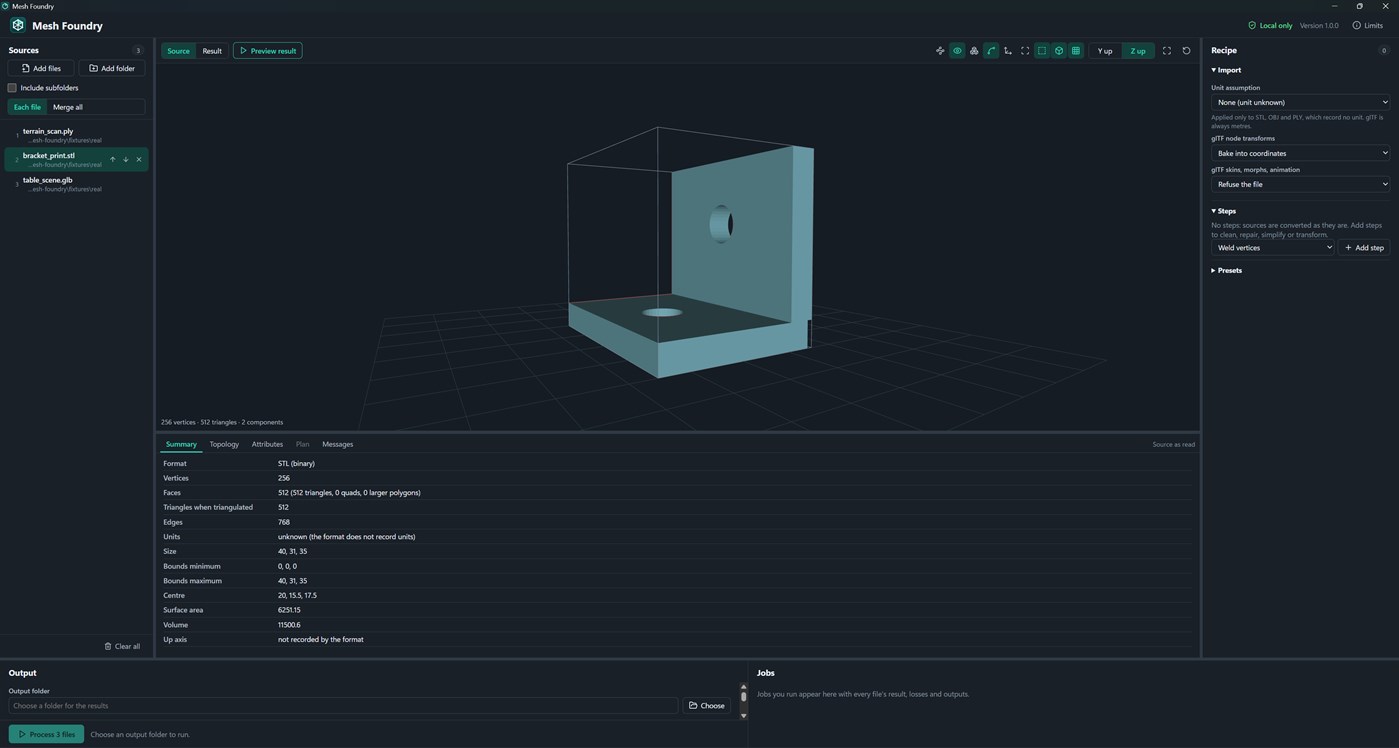The height and width of the screenshot is (748, 1399).
Task: Click the Local only shield indicator
Action: point(1270,25)
